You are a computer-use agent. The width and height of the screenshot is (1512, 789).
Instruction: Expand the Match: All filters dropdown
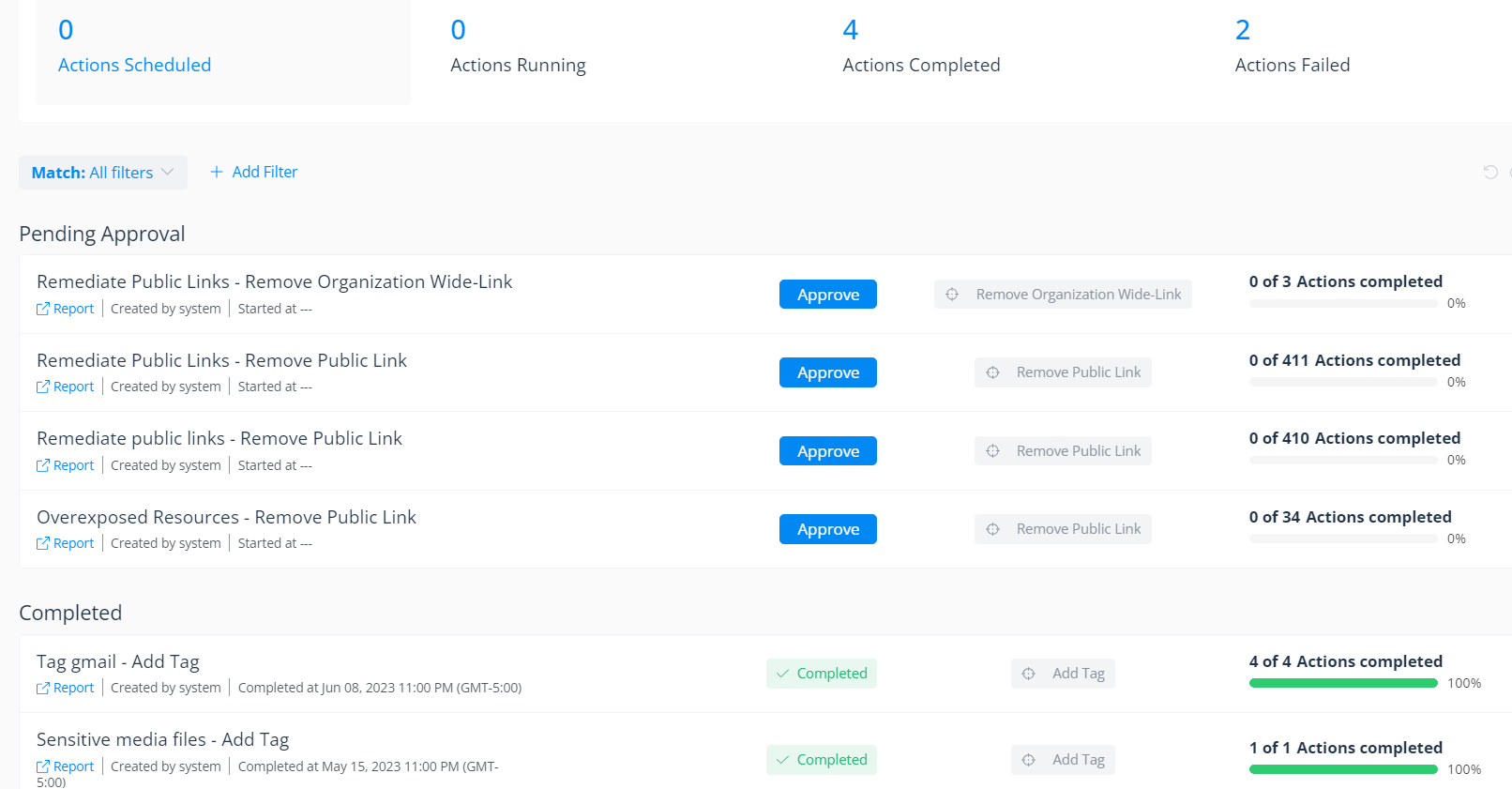(103, 173)
